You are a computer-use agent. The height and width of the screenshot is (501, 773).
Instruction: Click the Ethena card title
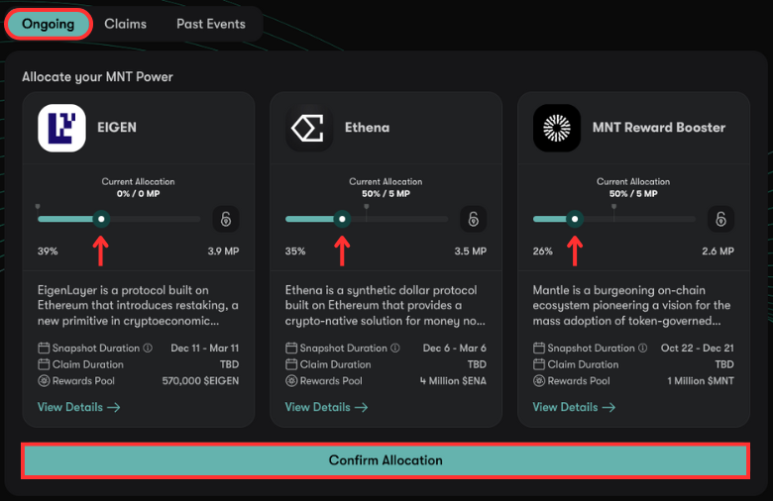coord(367,128)
